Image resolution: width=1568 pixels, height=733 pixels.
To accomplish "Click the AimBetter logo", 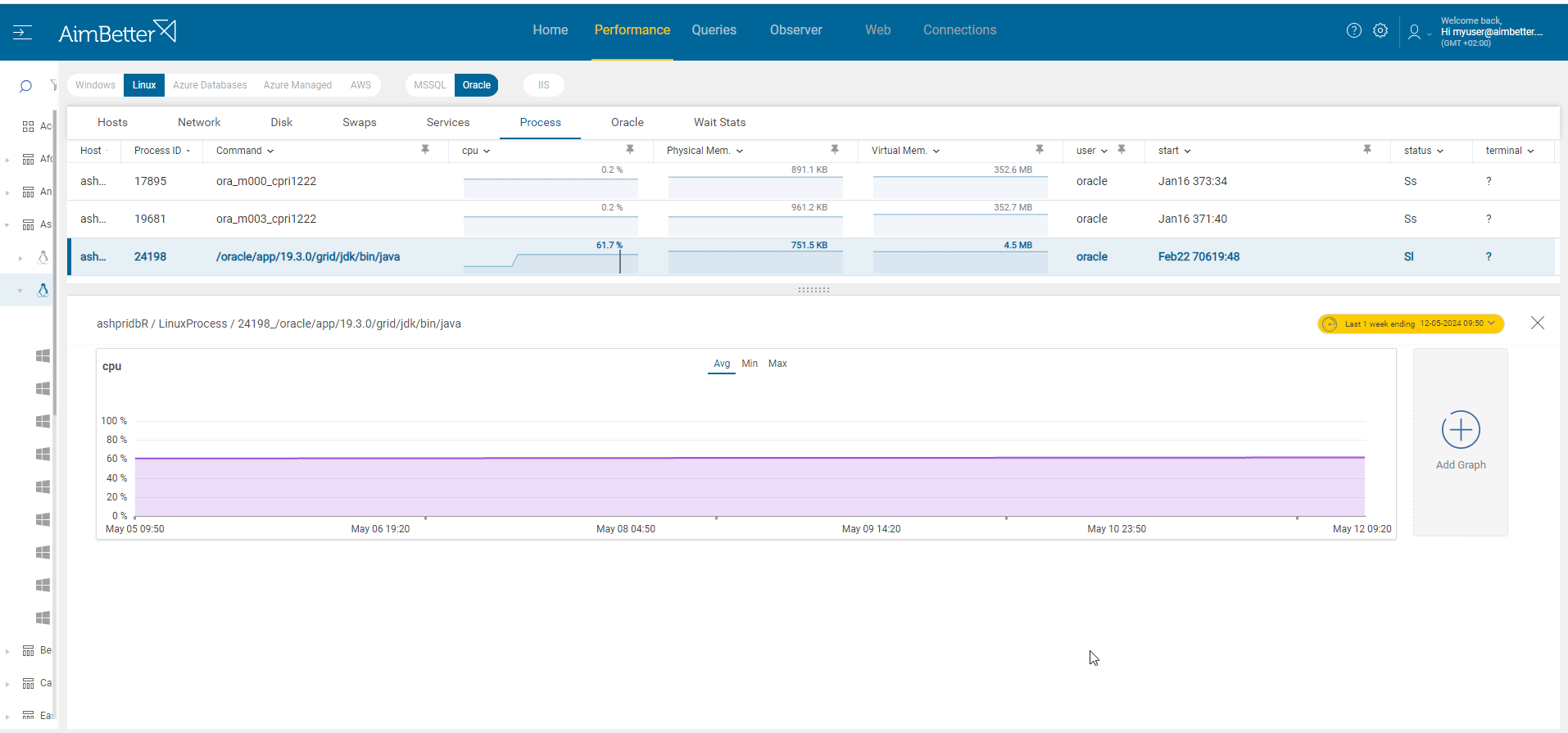I will coord(117,32).
